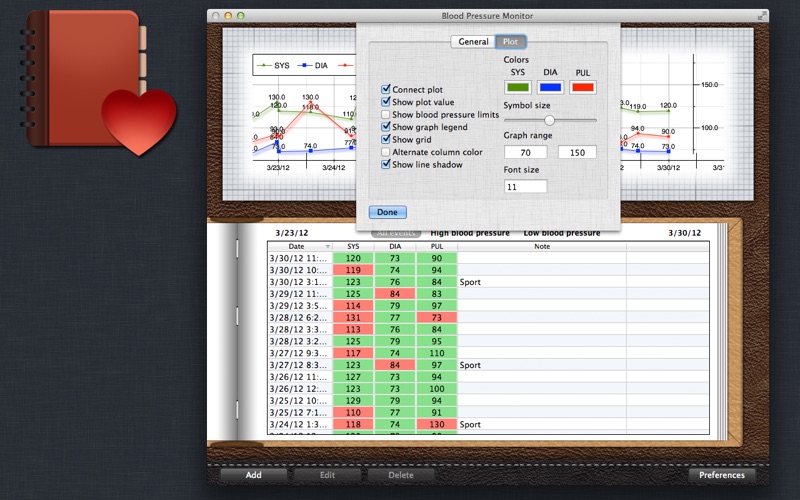The width and height of the screenshot is (800, 500).
Task: Click the SYS entry in graph legend
Action: (273, 65)
